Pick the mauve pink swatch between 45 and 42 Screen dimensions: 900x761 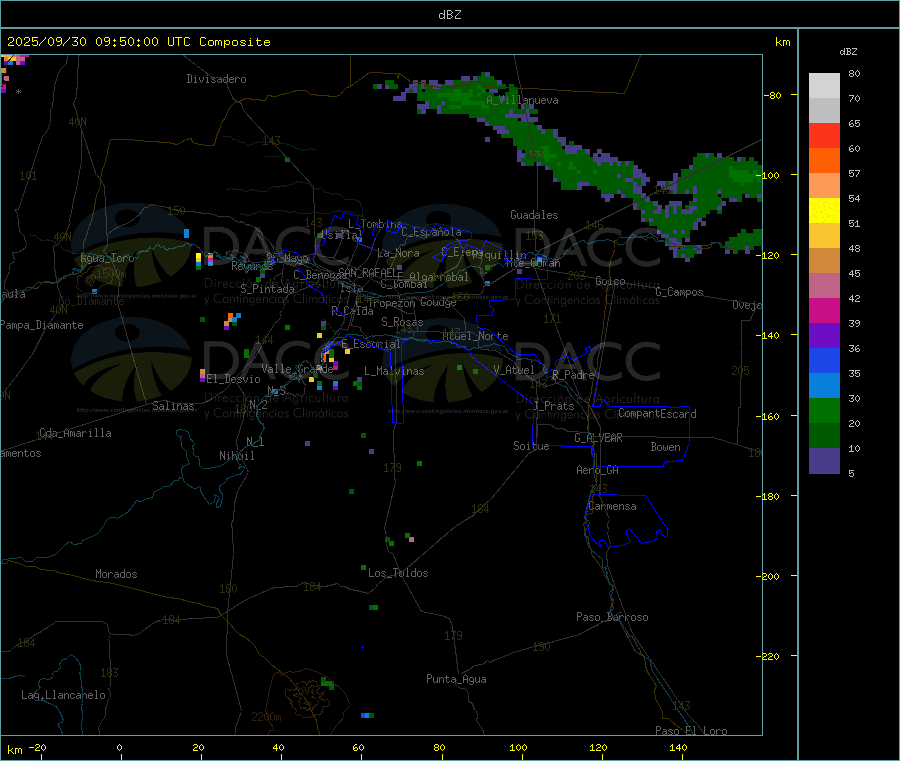point(824,286)
